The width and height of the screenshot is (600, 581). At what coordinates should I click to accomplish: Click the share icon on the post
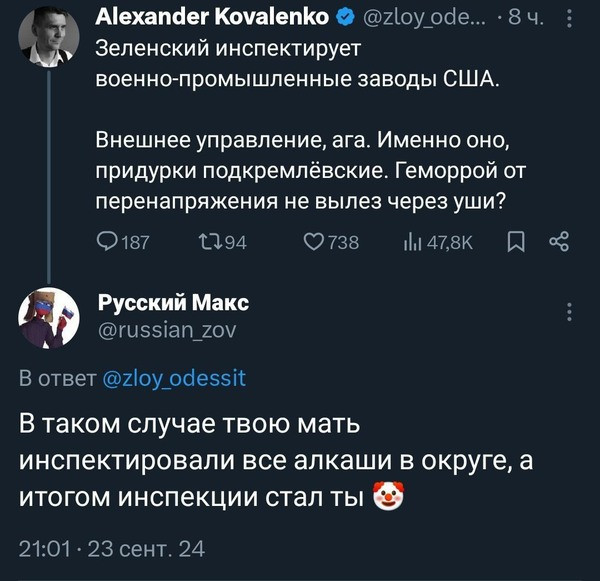559,241
